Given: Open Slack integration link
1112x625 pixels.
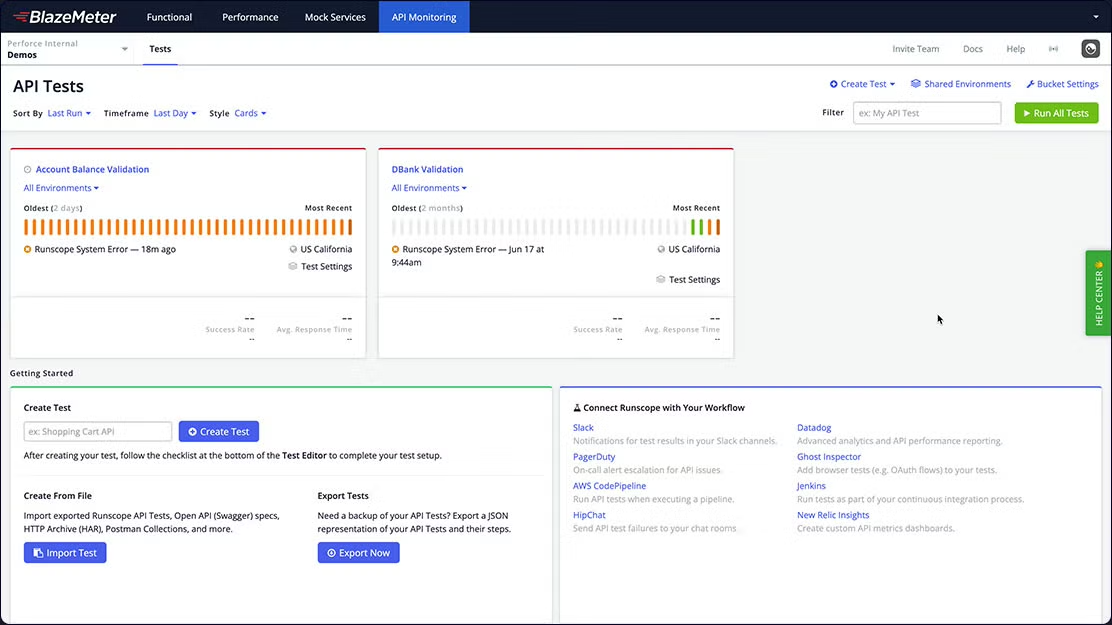Looking at the screenshot, I should click(x=583, y=428).
